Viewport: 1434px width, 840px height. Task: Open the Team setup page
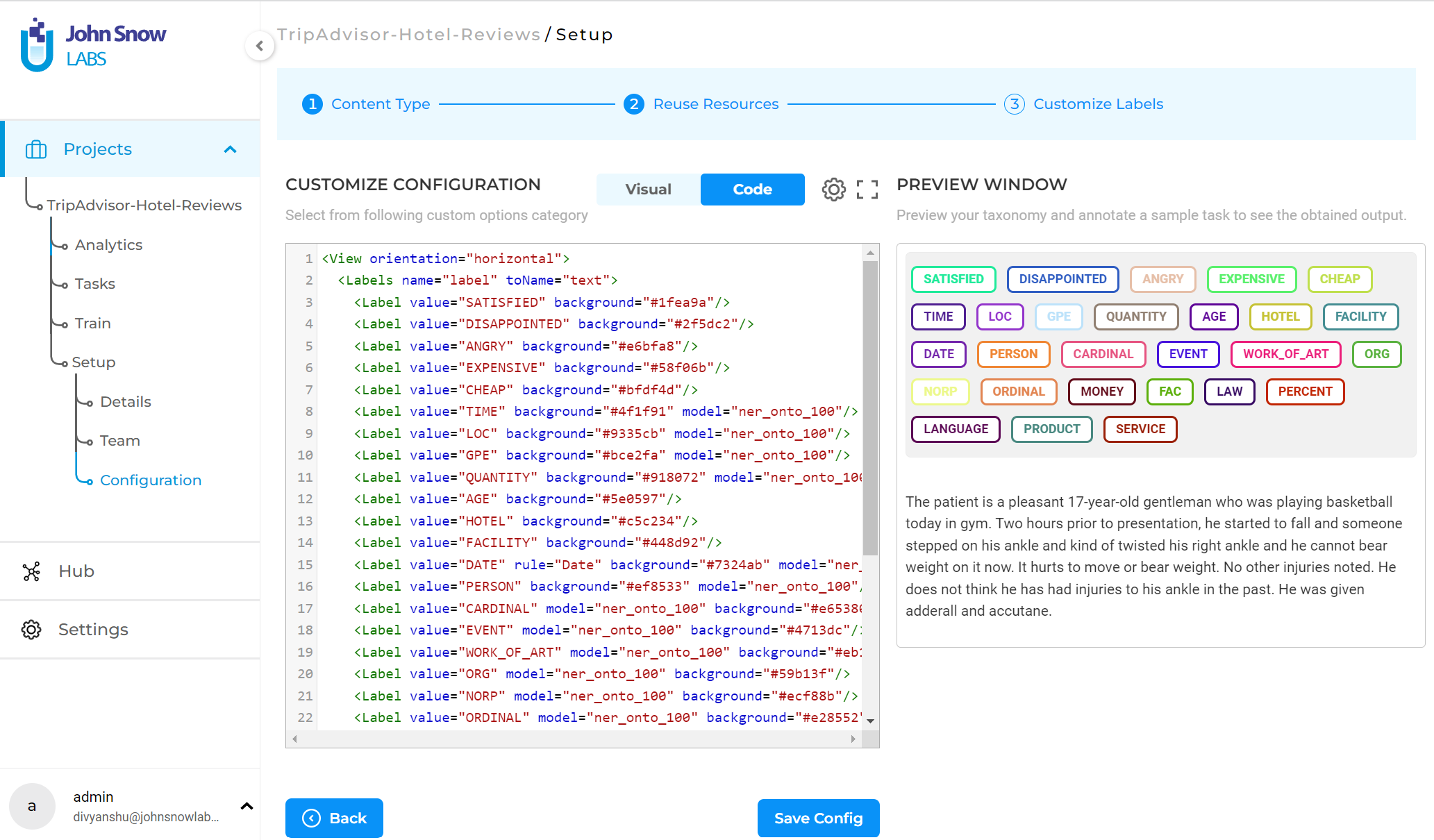pyautogui.click(x=120, y=441)
